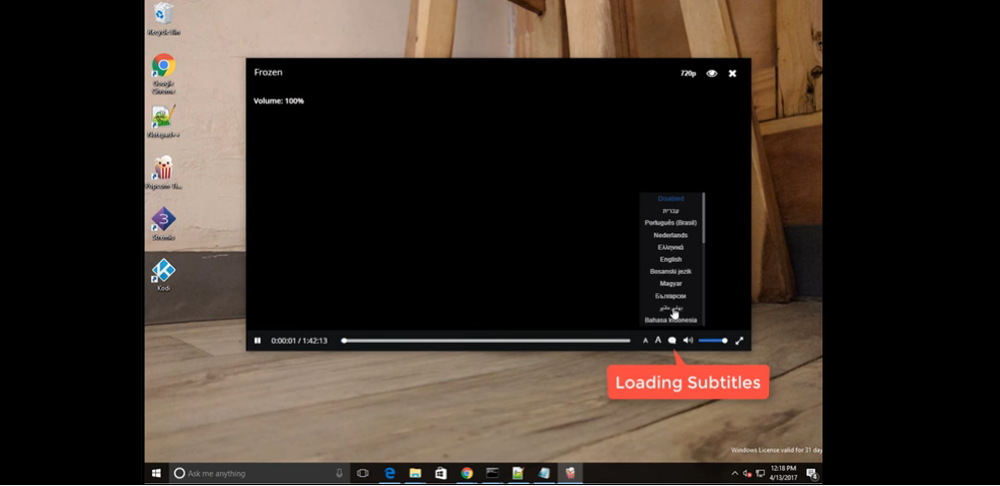This screenshot has height=486, width=1000.
Task: Enter fullscreen with the expand arrows icon
Action: click(x=739, y=341)
